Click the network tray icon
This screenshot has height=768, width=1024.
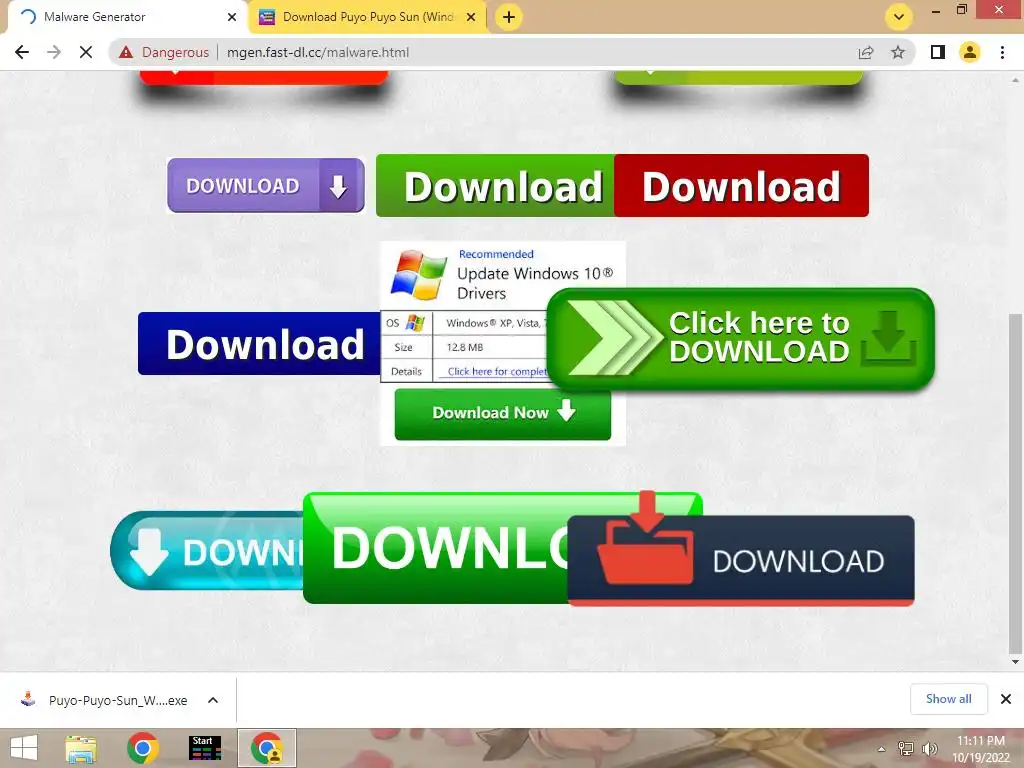click(906, 749)
